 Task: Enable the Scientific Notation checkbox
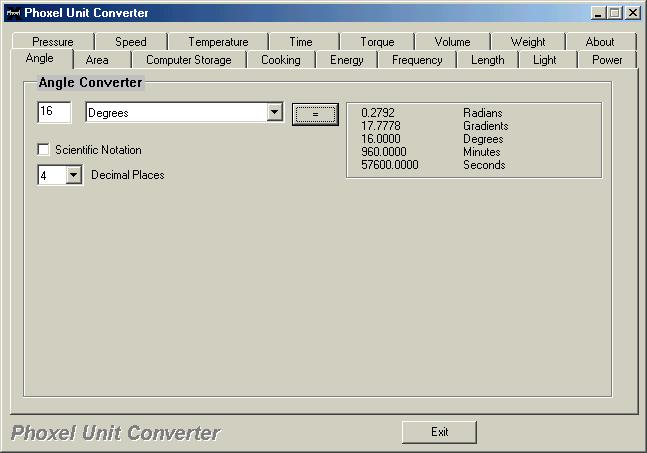[43, 149]
